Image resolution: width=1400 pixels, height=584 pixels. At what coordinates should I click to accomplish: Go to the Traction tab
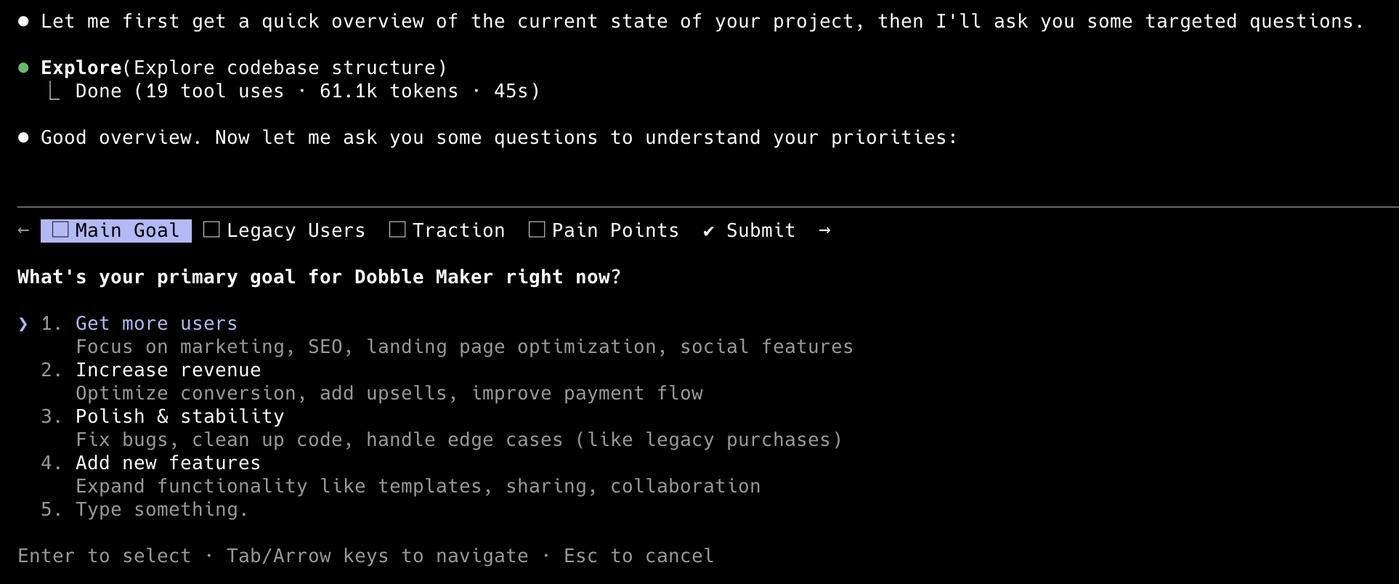tap(458, 231)
